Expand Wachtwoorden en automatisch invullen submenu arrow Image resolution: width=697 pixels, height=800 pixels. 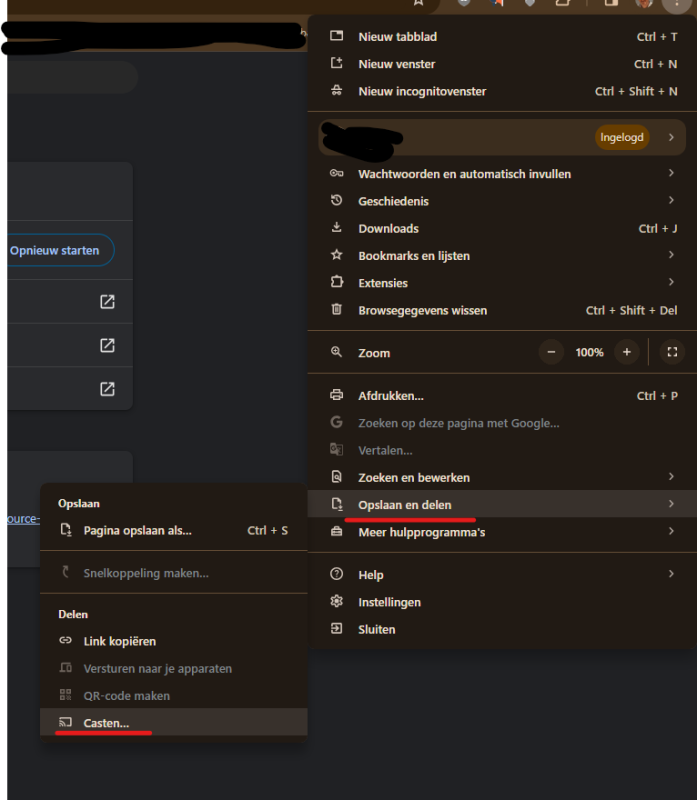pos(671,173)
